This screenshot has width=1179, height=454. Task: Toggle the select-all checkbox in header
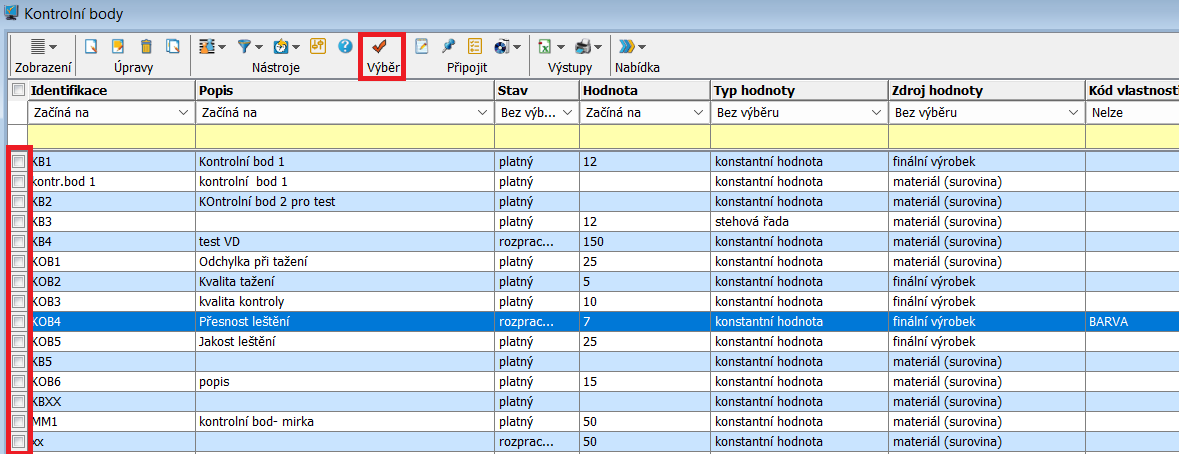pos(18,90)
